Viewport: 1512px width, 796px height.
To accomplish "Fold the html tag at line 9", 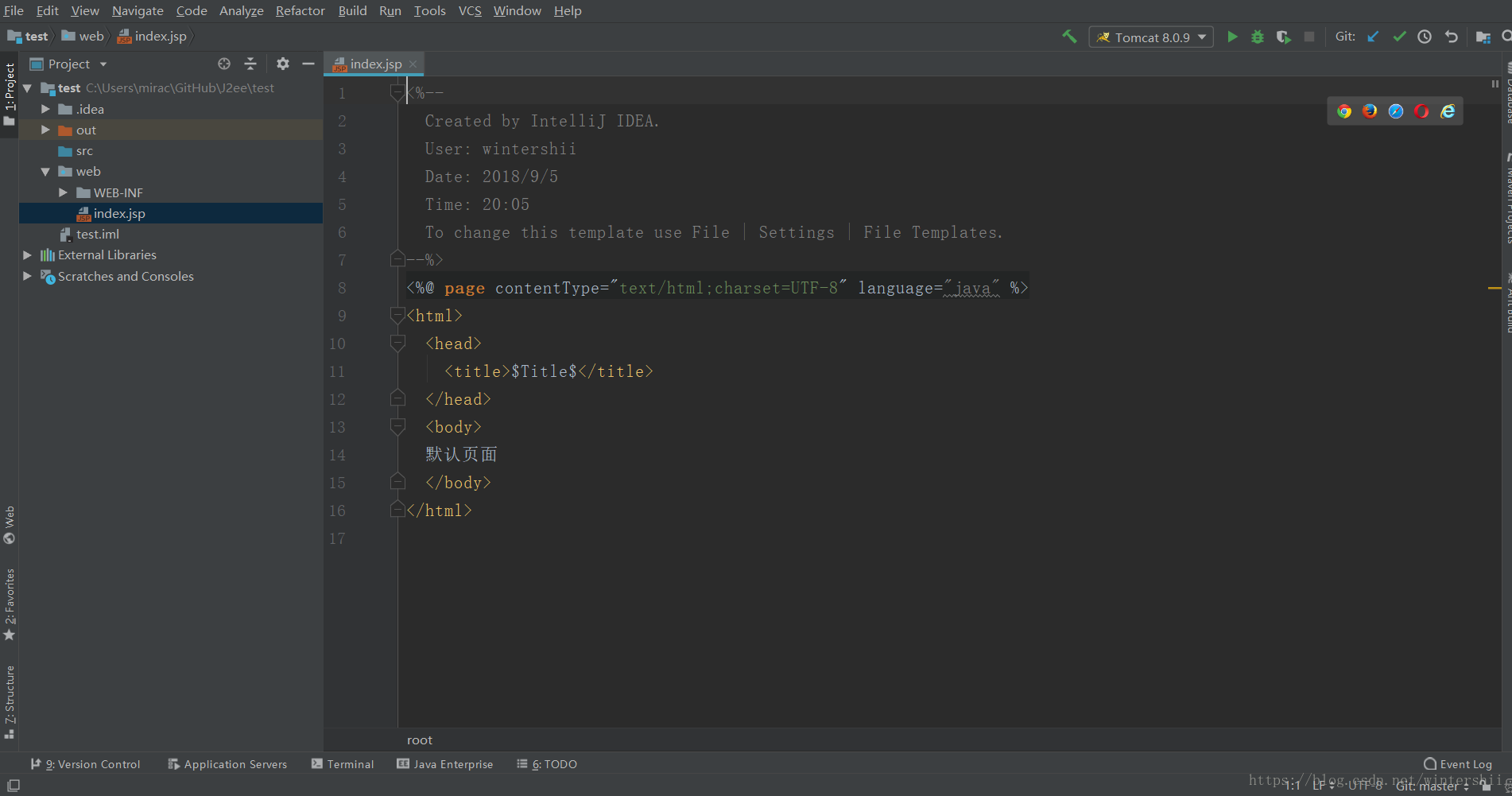I will coord(397,316).
